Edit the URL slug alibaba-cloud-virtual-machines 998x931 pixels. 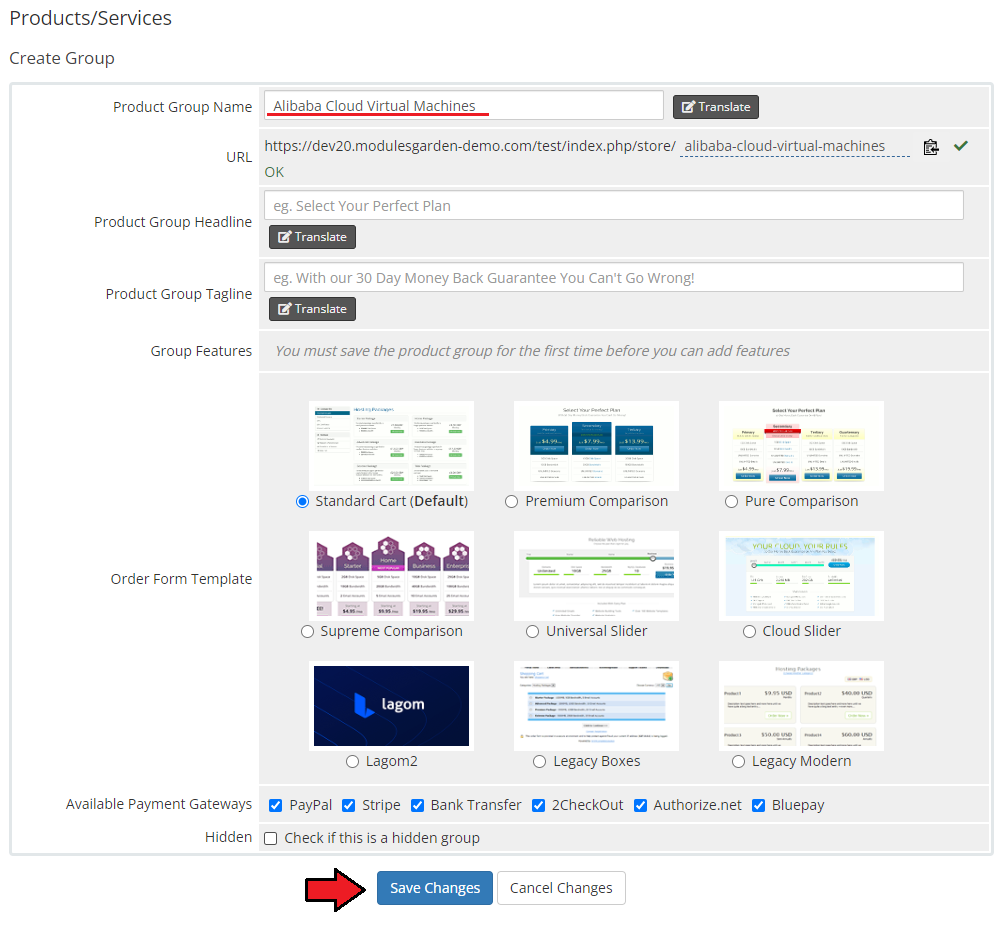pyautogui.click(x=794, y=146)
